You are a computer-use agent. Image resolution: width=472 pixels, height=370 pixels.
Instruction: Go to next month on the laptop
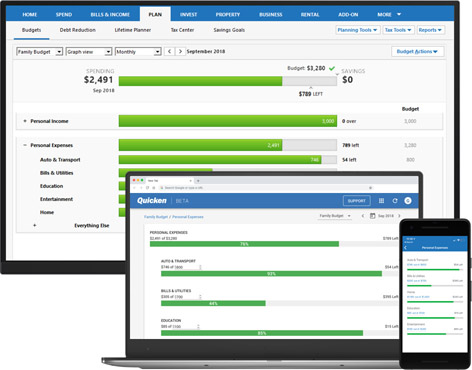click(x=399, y=216)
